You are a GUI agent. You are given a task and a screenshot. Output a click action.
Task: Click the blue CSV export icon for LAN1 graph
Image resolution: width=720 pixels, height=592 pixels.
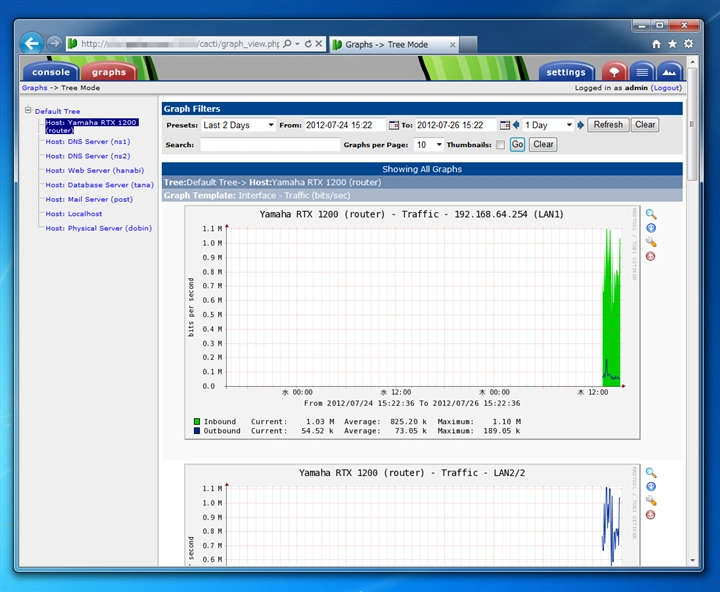(651, 228)
